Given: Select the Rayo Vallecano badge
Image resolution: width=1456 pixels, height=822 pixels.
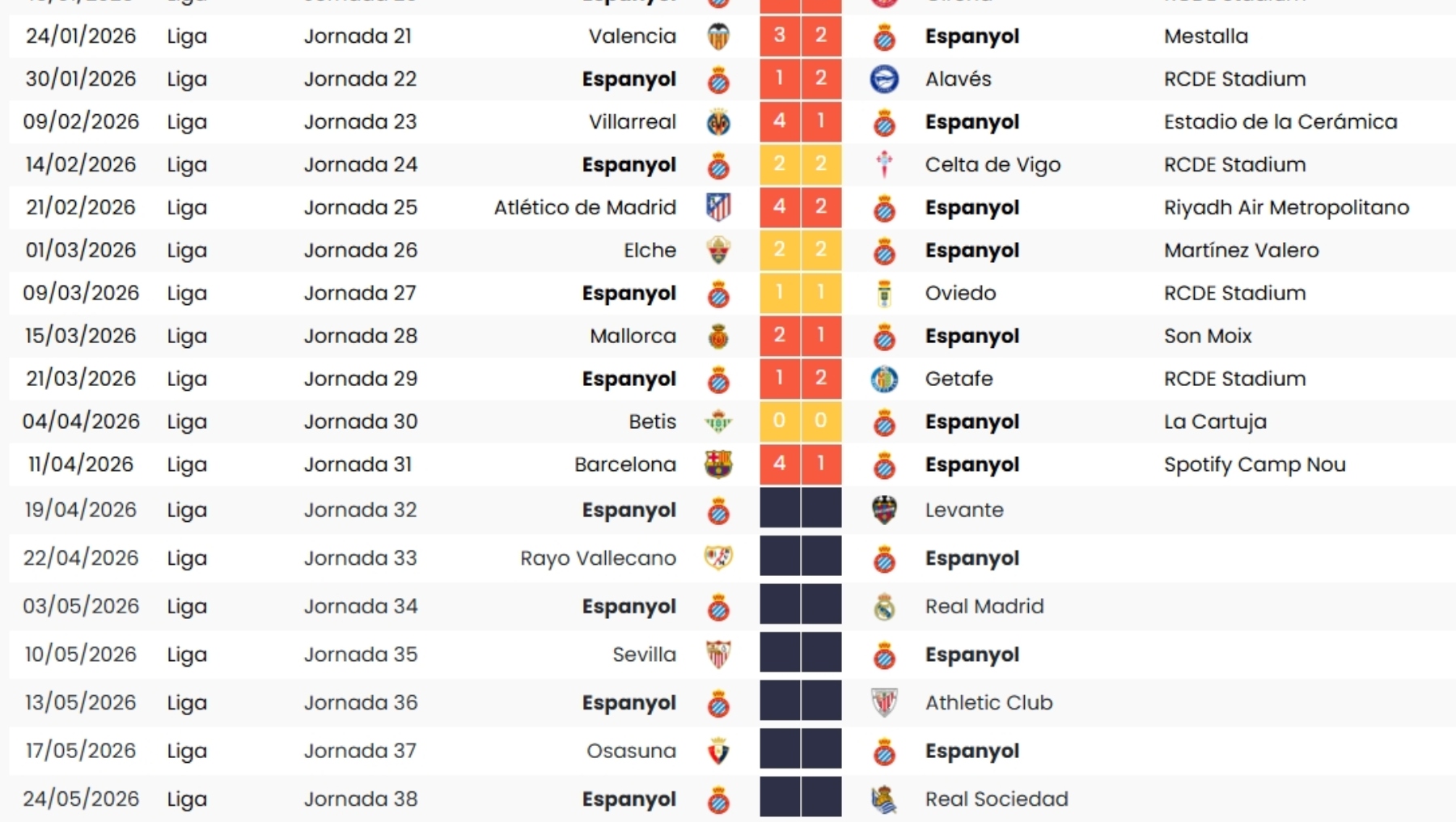Looking at the screenshot, I should (x=720, y=557).
